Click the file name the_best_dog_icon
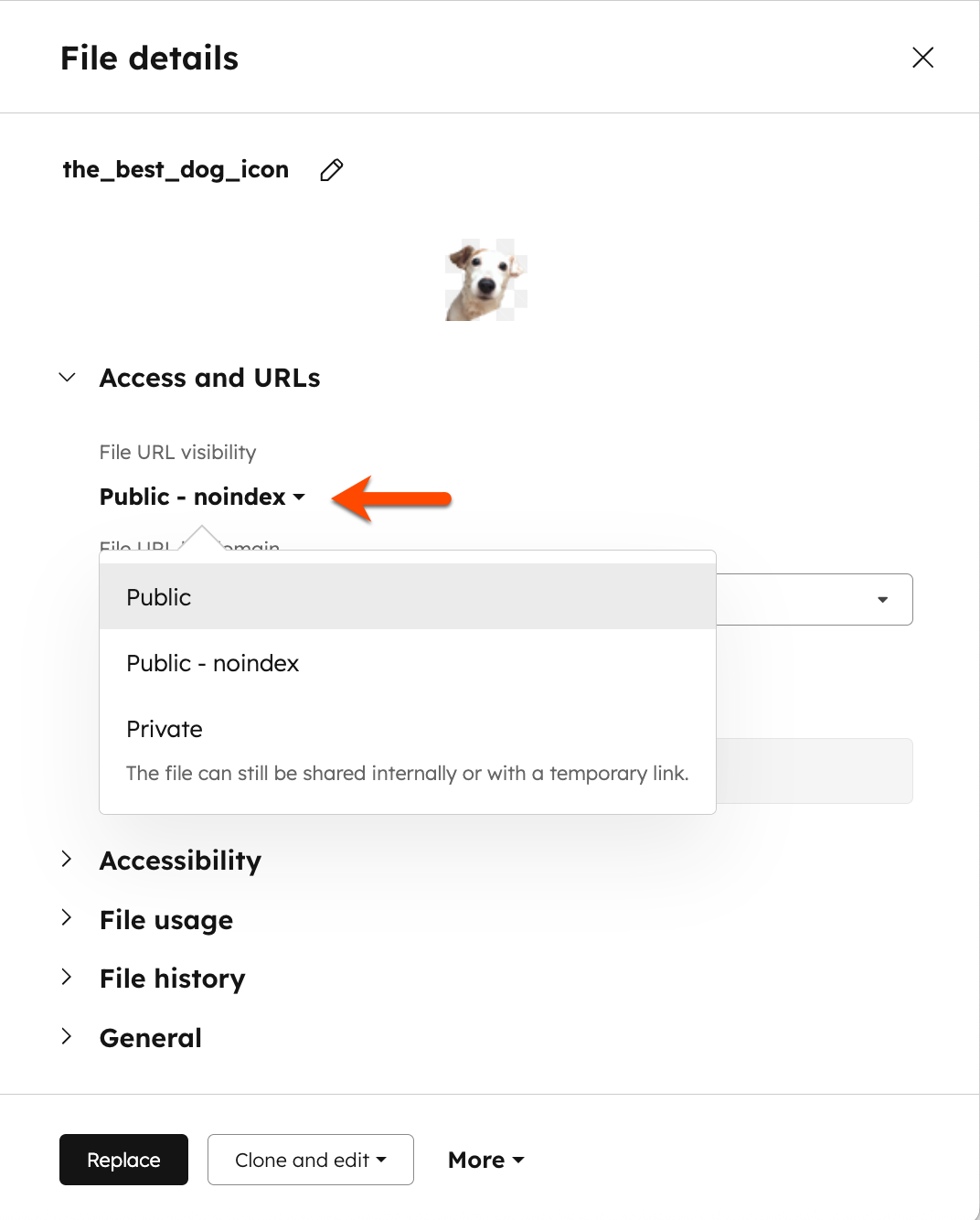Viewport: 980px width, 1220px height. click(175, 169)
